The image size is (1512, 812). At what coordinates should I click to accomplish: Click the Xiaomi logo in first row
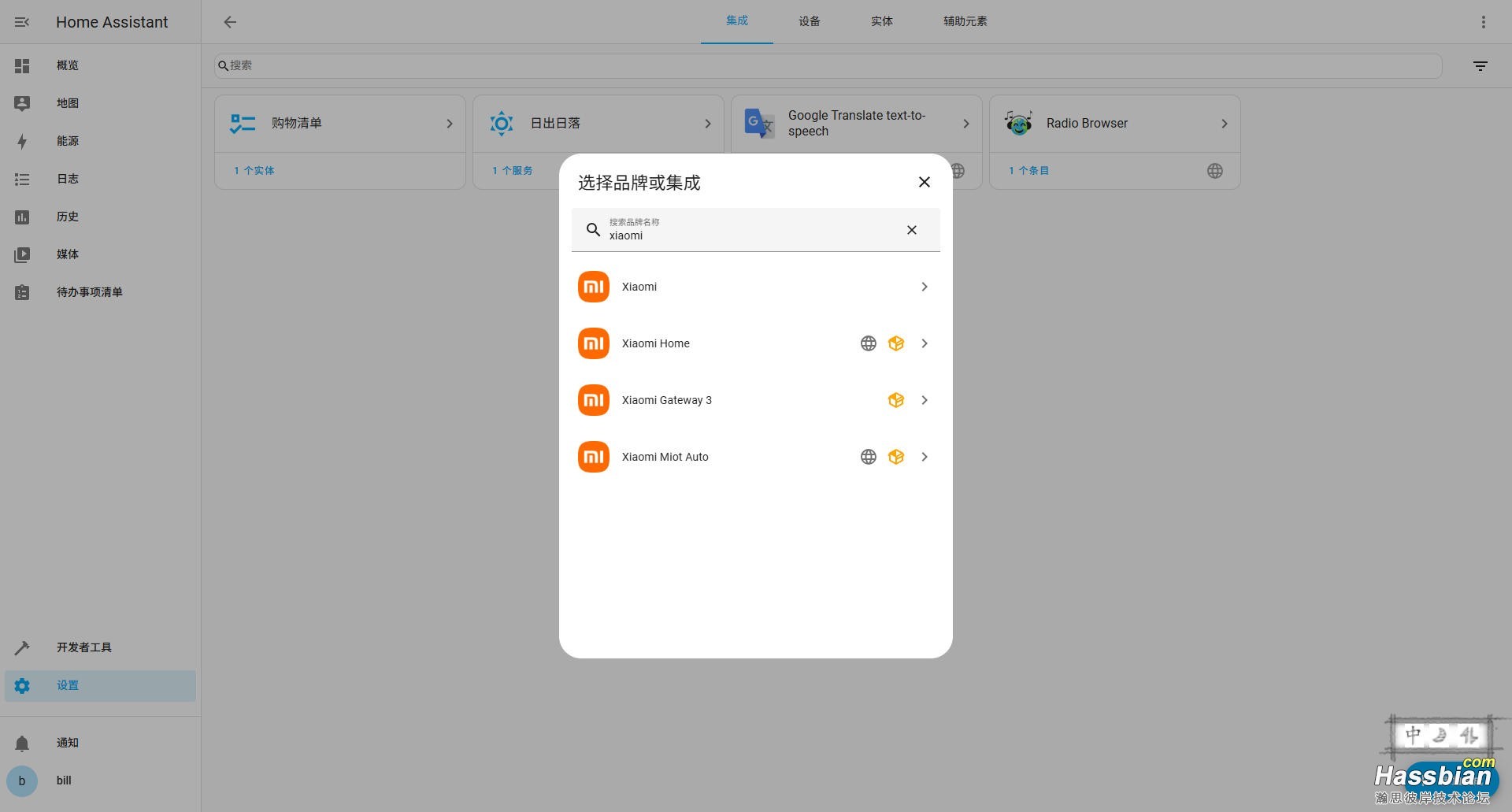[x=594, y=287]
